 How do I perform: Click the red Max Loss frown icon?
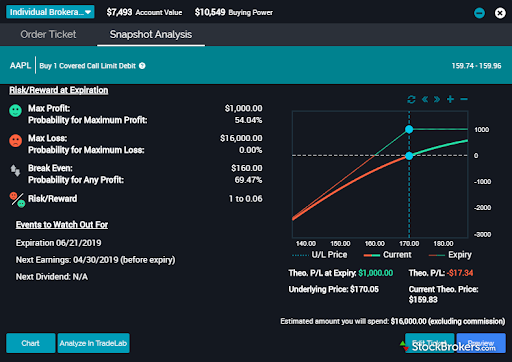(15, 140)
